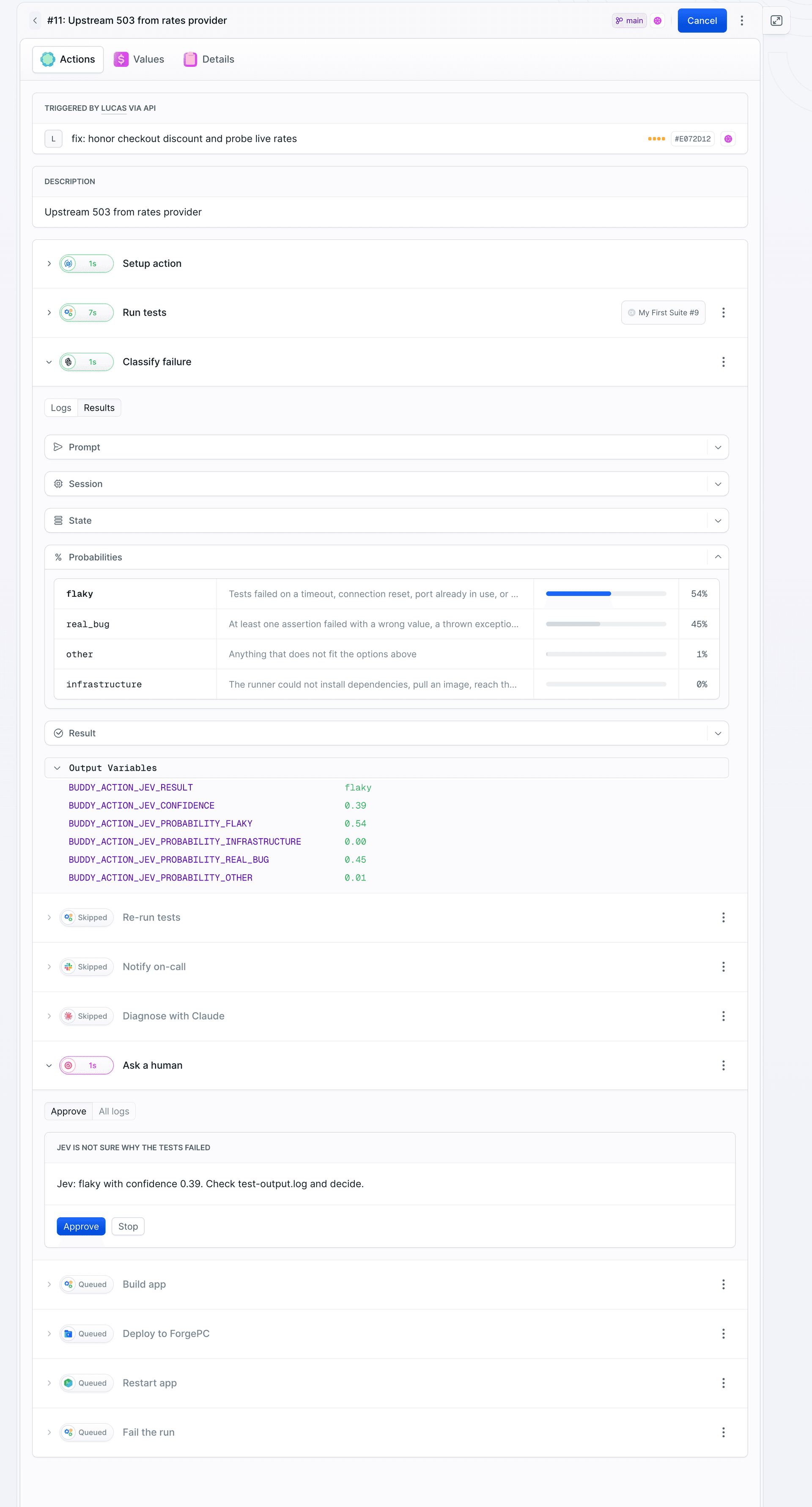Expand the Setup action row
The image size is (812, 1507).
click(49, 264)
